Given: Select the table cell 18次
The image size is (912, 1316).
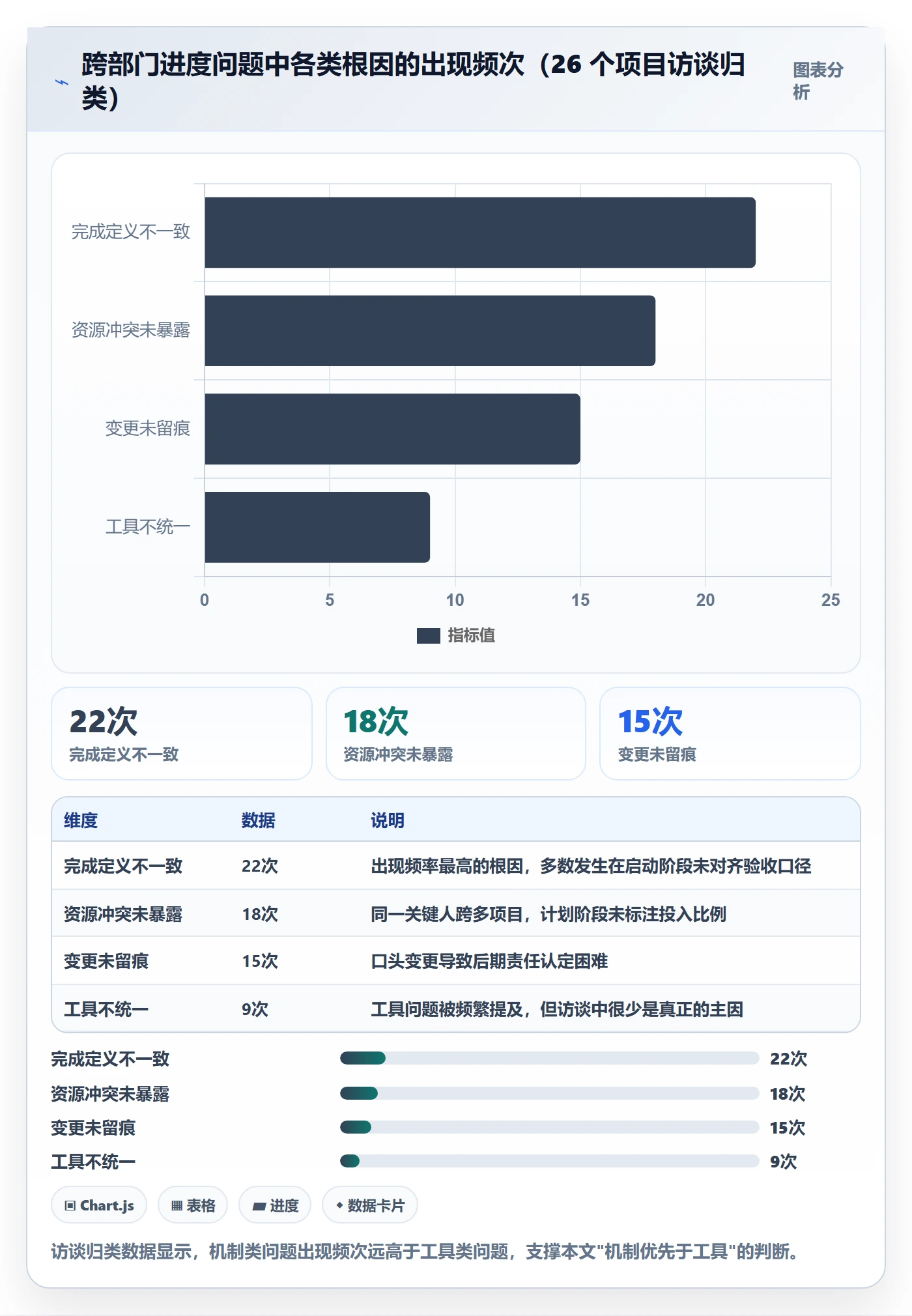Looking at the screenshot, I should tap(260, 914).
